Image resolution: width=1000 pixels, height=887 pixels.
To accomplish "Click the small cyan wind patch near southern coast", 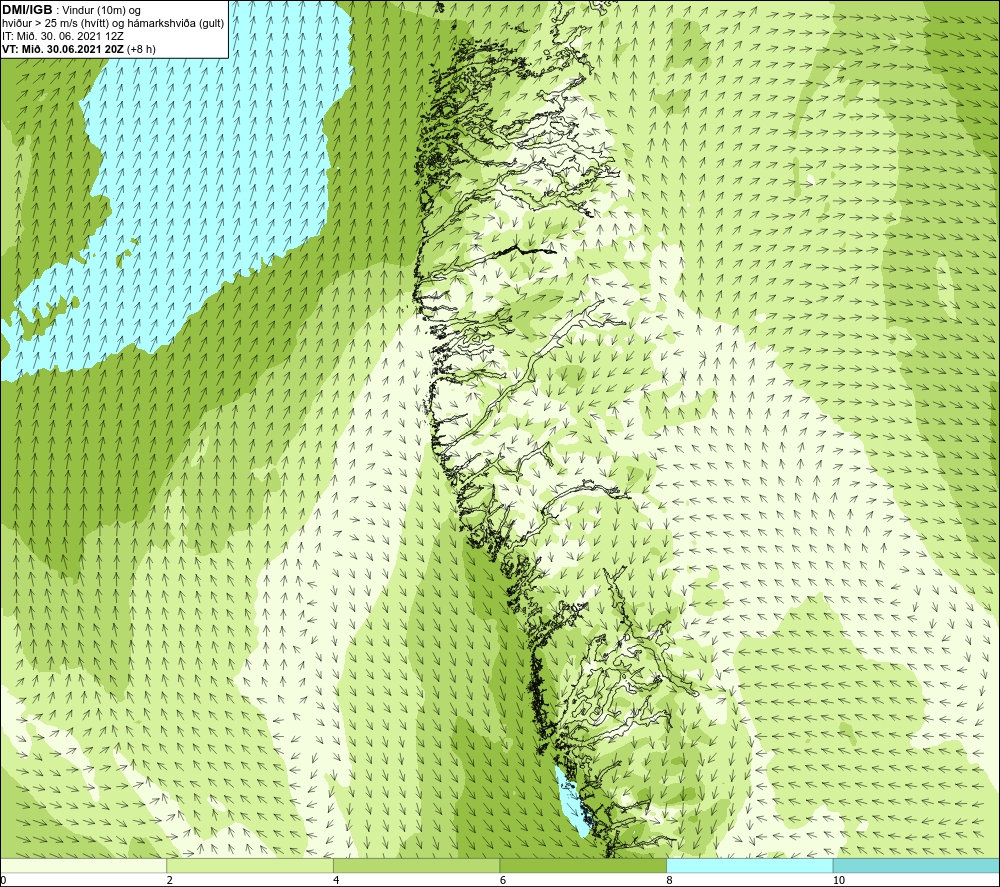I will pos(572,802).
